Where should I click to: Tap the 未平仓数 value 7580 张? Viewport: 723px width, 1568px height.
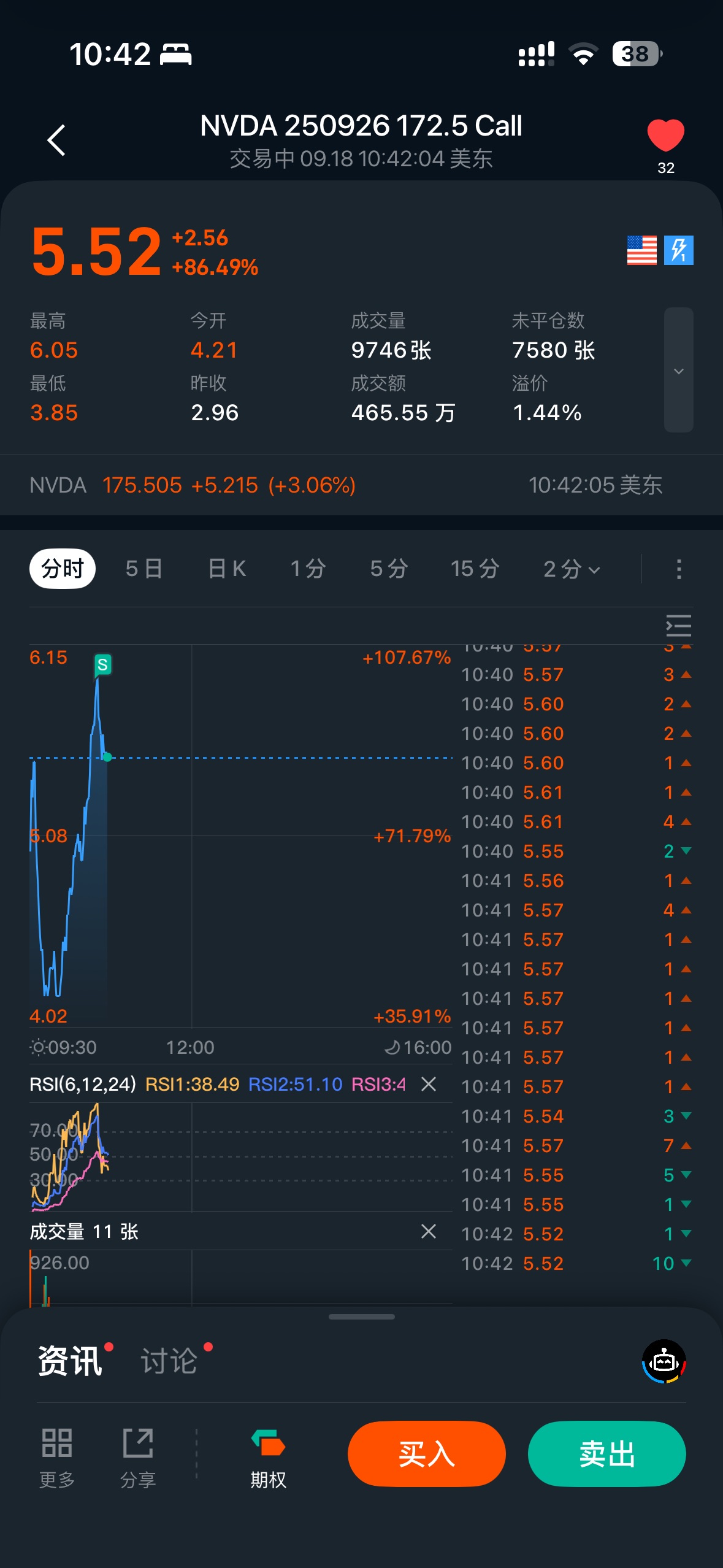[554, 350]
